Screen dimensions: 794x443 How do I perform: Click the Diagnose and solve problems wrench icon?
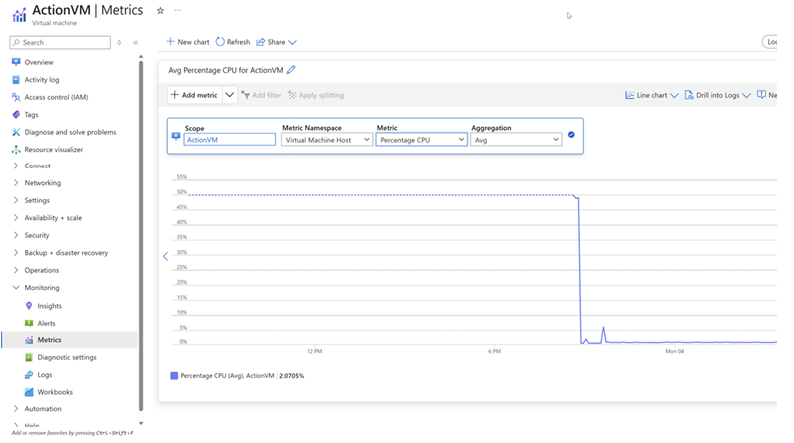16,132
